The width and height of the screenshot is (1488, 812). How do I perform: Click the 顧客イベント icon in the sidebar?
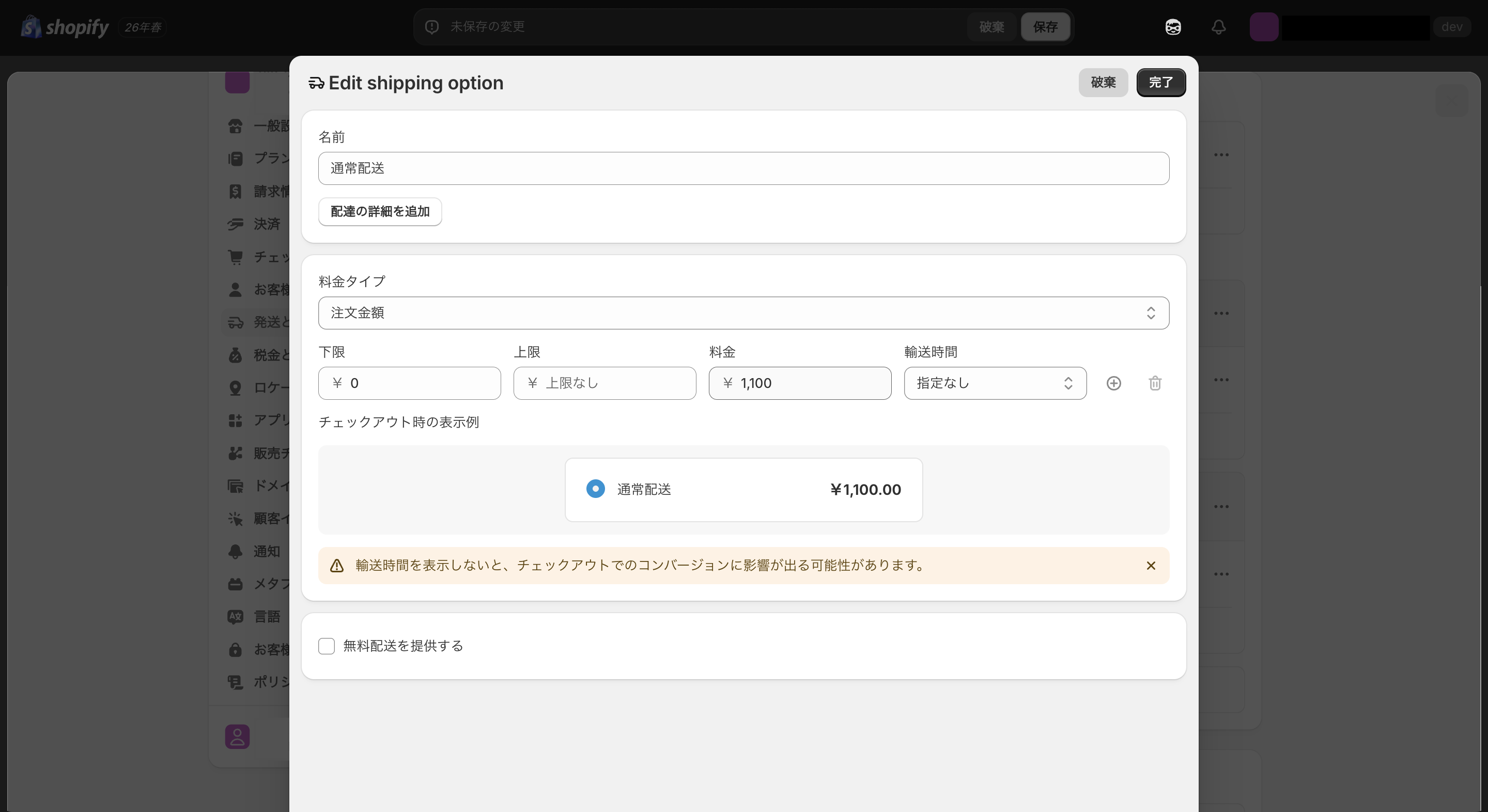click(235, 519)
